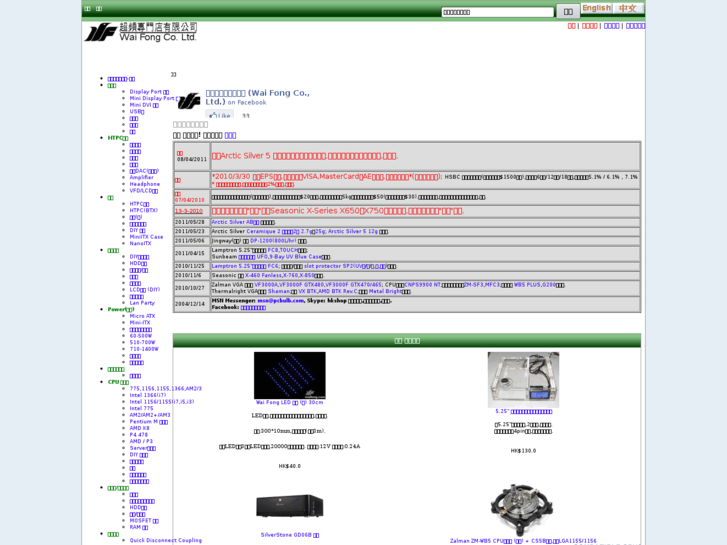This screenshot has width=727, height=545.
Task: Open 60-500W power supply link
Action: coord(140,335)
